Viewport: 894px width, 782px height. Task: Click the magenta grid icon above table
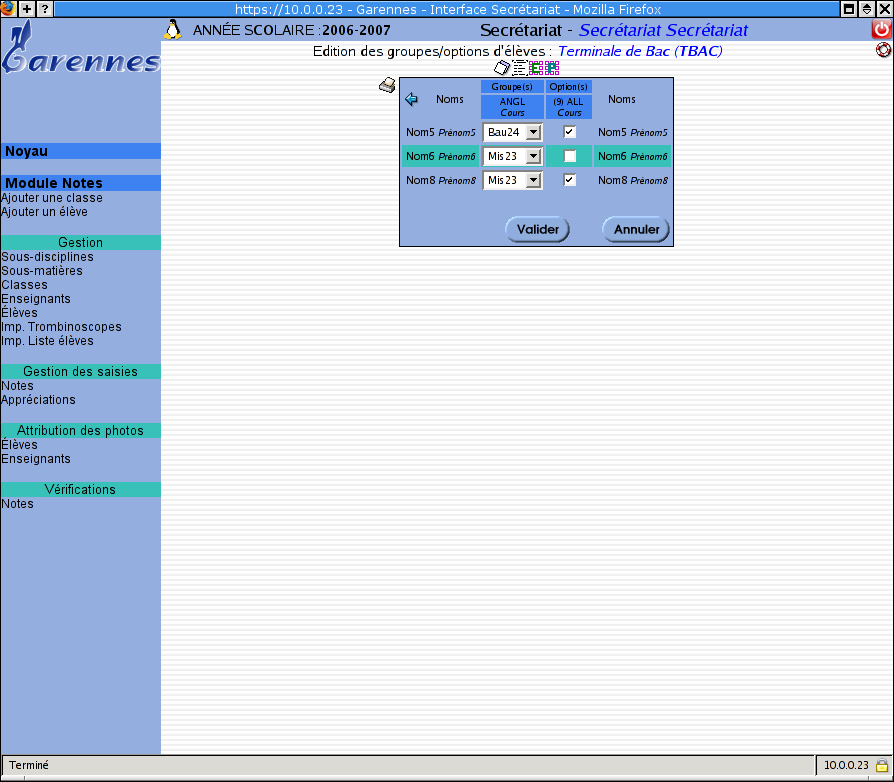552,68
